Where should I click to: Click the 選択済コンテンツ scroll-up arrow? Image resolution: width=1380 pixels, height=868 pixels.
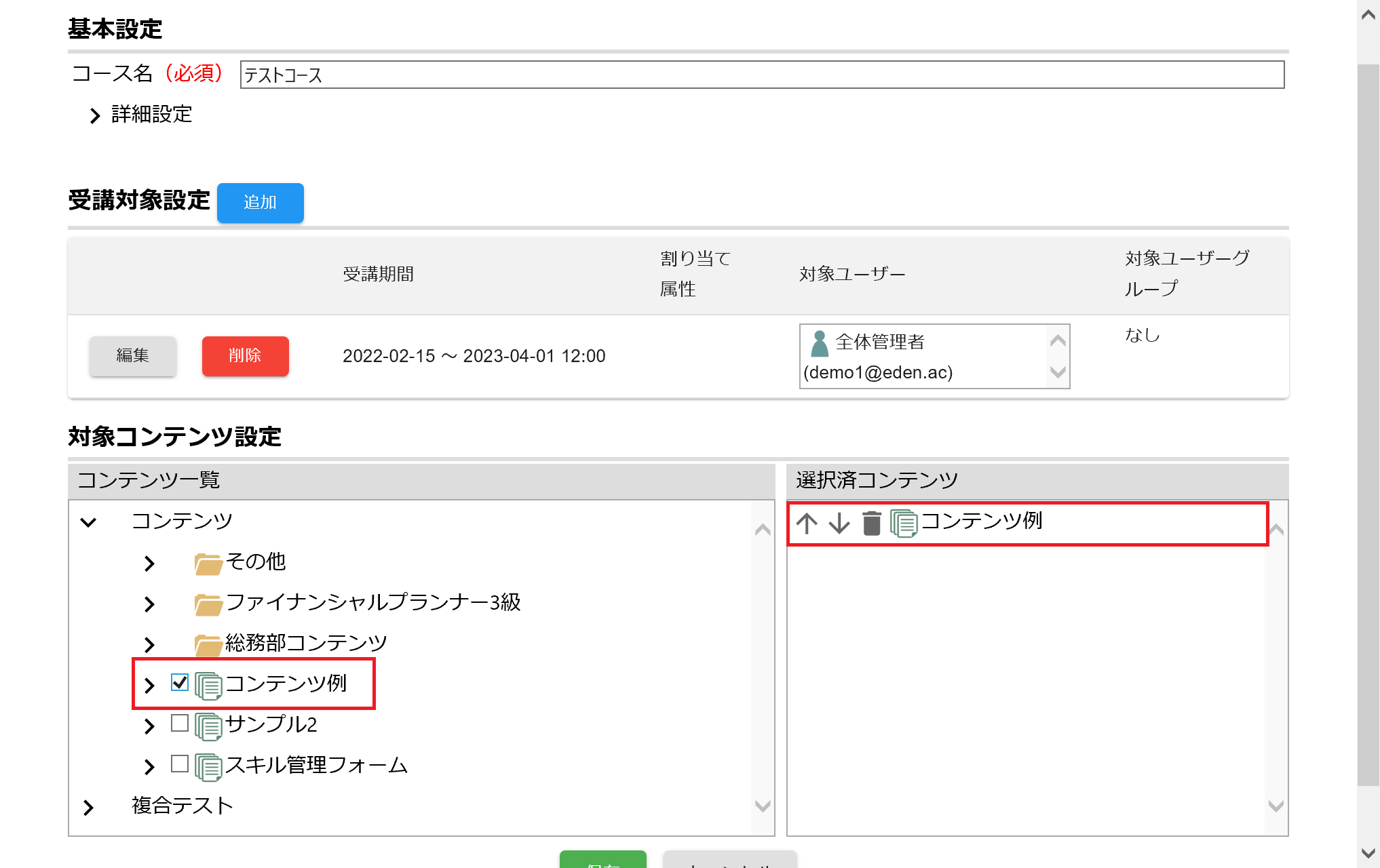[1276, 530]
